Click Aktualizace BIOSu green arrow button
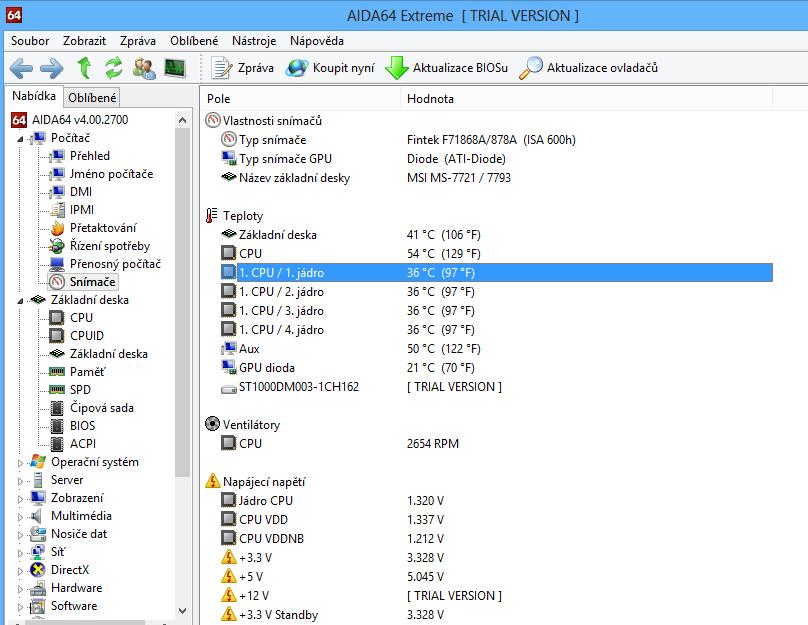Screen dimensions: 808x625 [447, 68]
